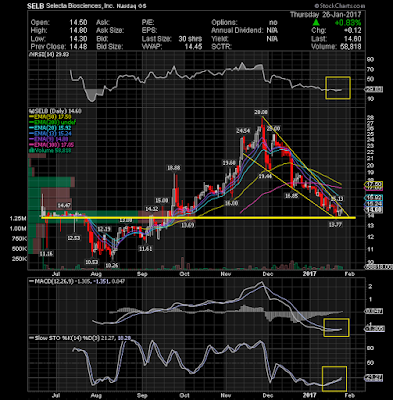Image resolution: width=393 pixels, height=400 pixels.
Task: Click the 11.16 price label
Action: pyautogui.click(x=46, y=254)
